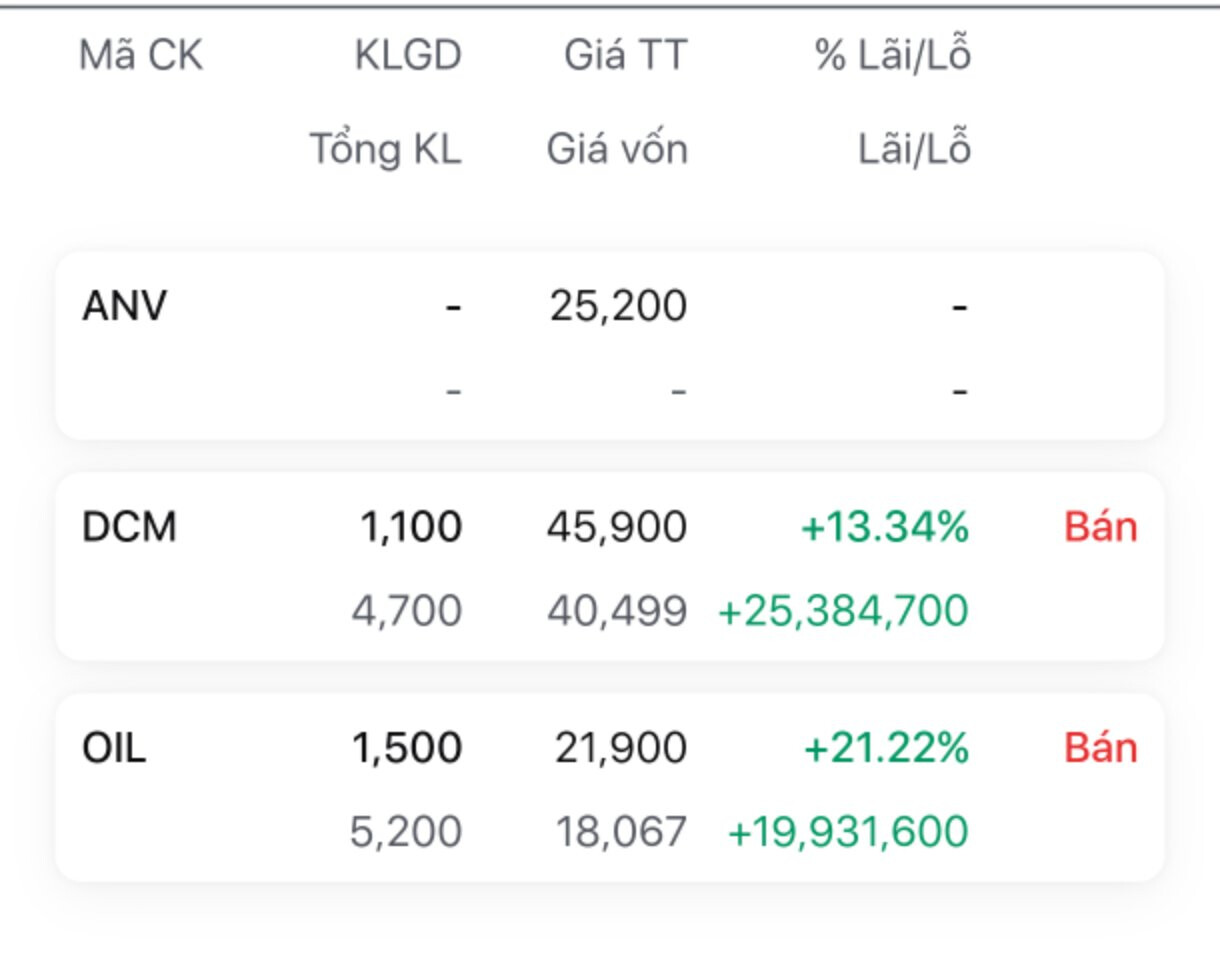Click the Giá TT column header
Viewport: 1220px width, 958px height.
pyautogui.click(x=626, y=56)
